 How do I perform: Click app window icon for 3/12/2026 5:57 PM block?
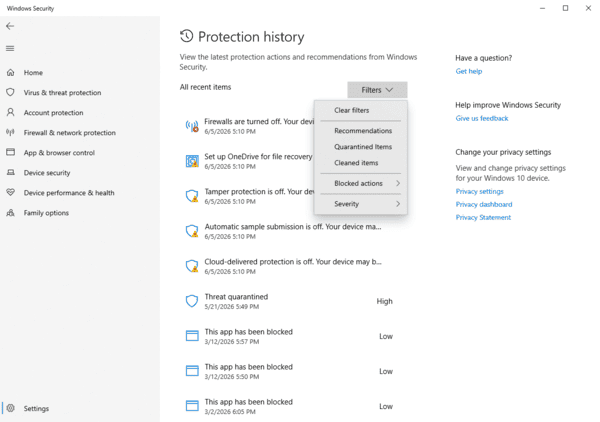click(192, 336)
